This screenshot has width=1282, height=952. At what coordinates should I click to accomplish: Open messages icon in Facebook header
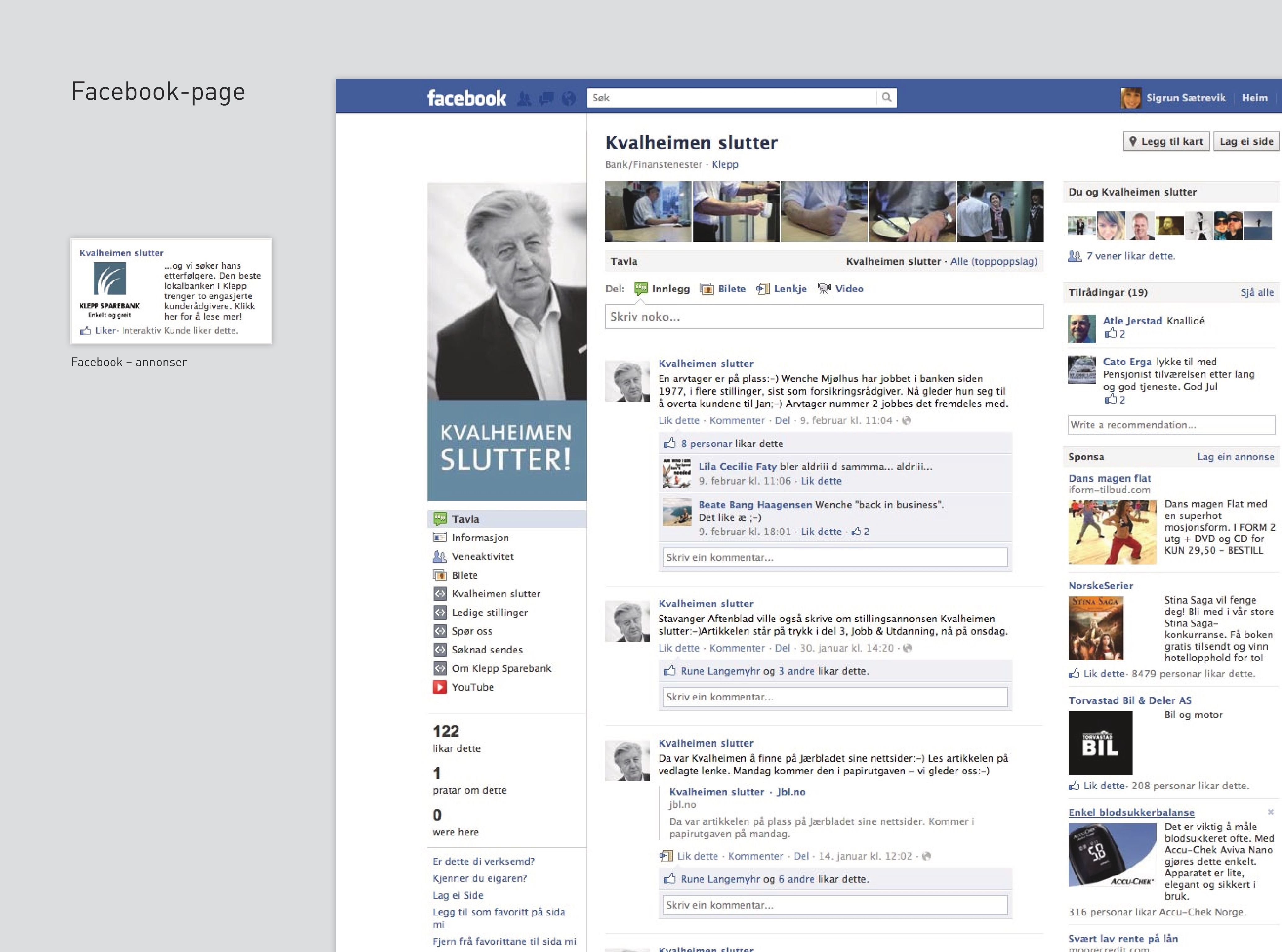point(546,99)
